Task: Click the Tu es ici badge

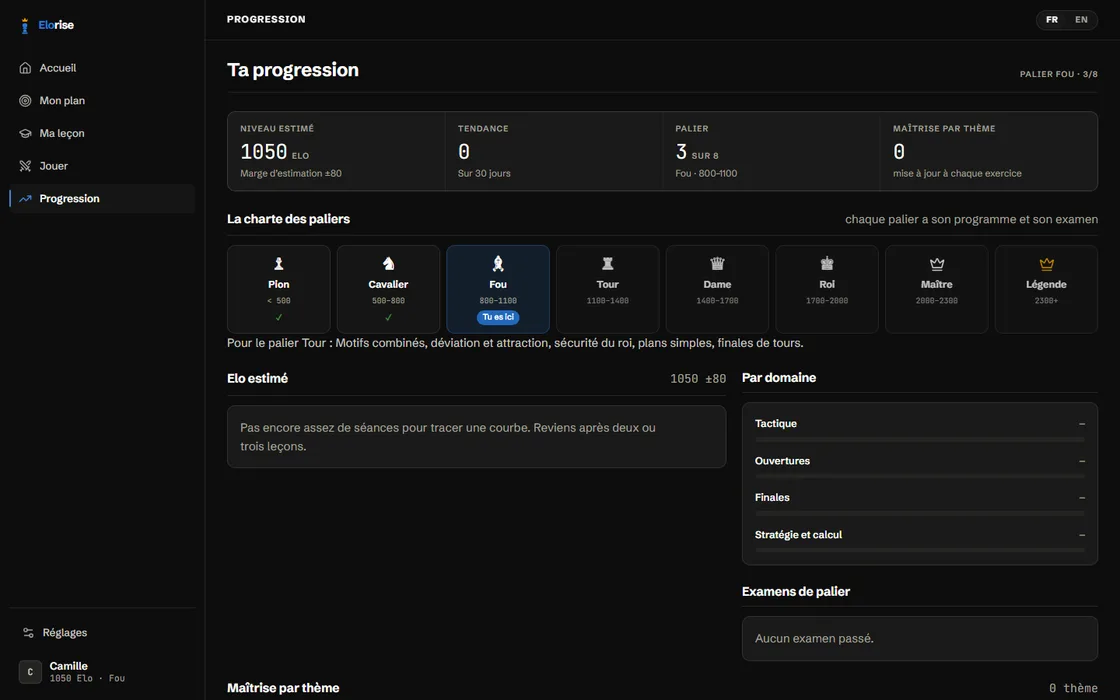Action: click(x=498, y=317)
